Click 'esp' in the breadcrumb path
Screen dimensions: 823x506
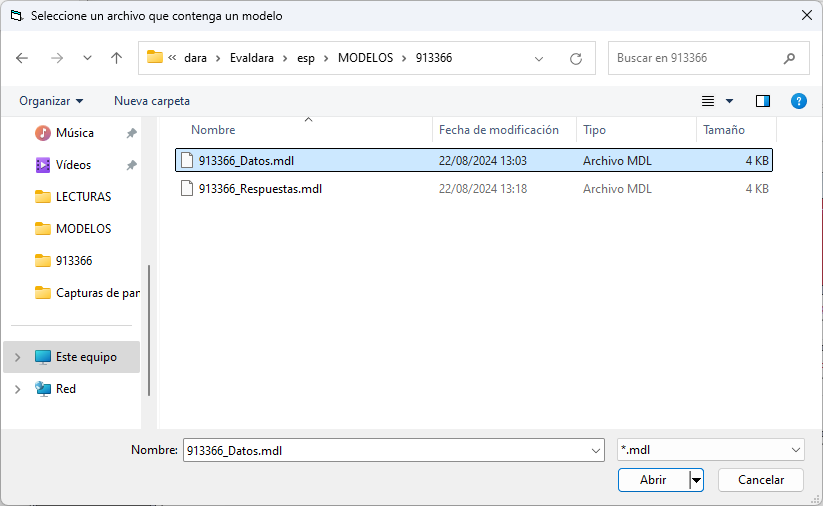306,58
